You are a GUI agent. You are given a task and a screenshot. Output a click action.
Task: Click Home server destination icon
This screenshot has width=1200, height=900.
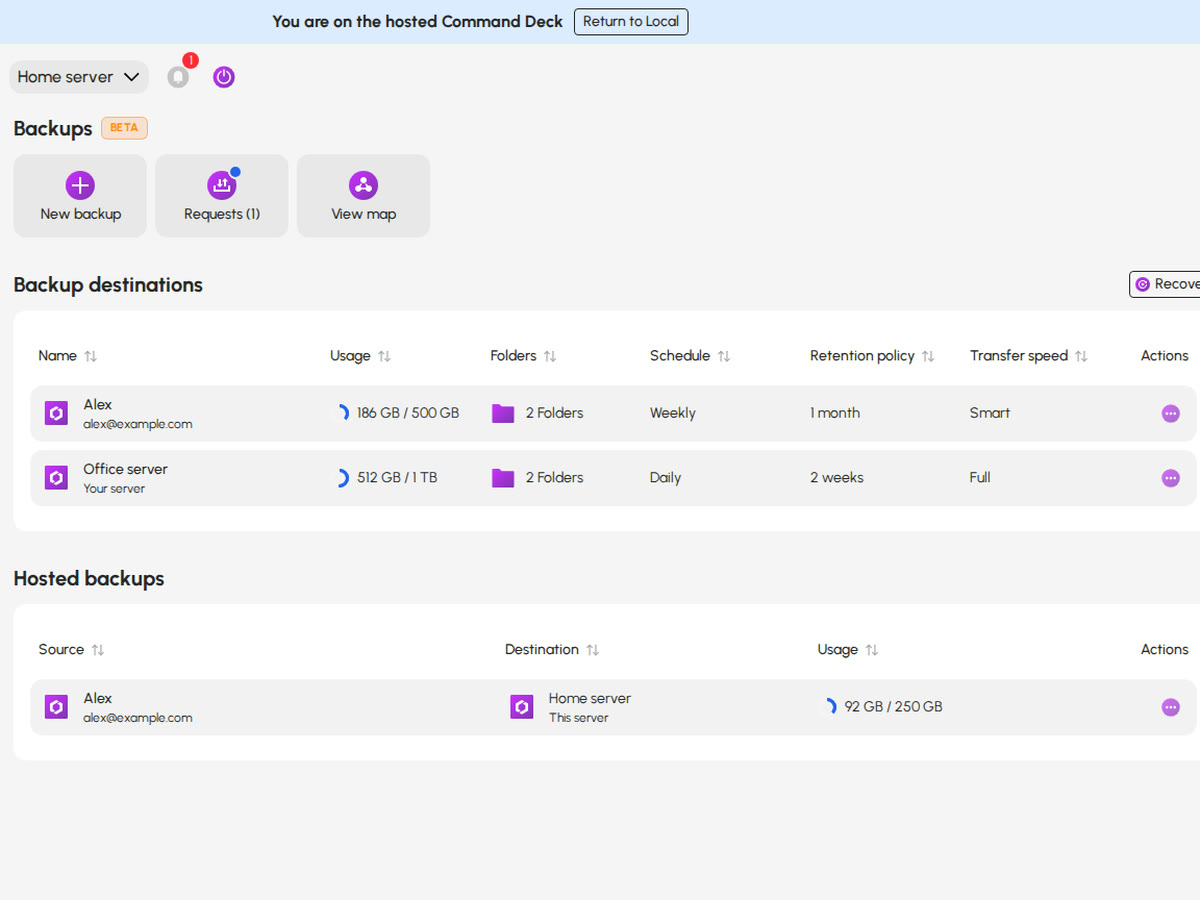(x=522, y=707)
